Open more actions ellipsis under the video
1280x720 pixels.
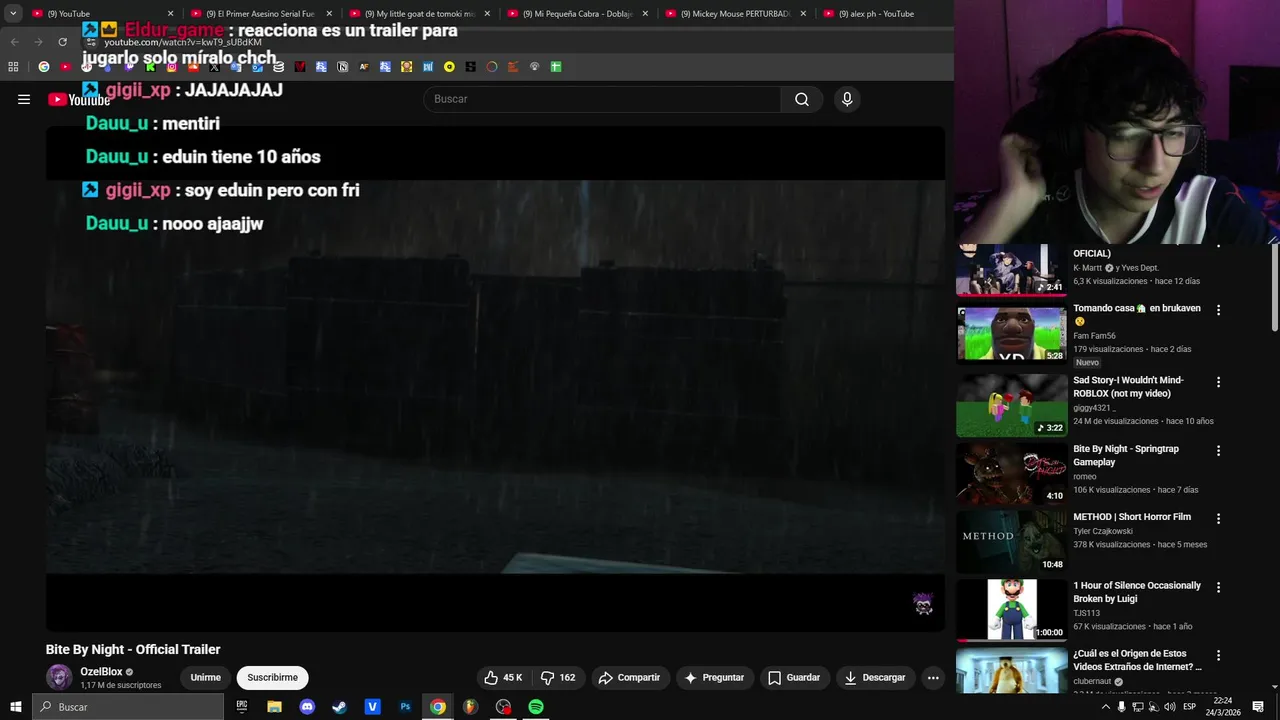(933, 677)
